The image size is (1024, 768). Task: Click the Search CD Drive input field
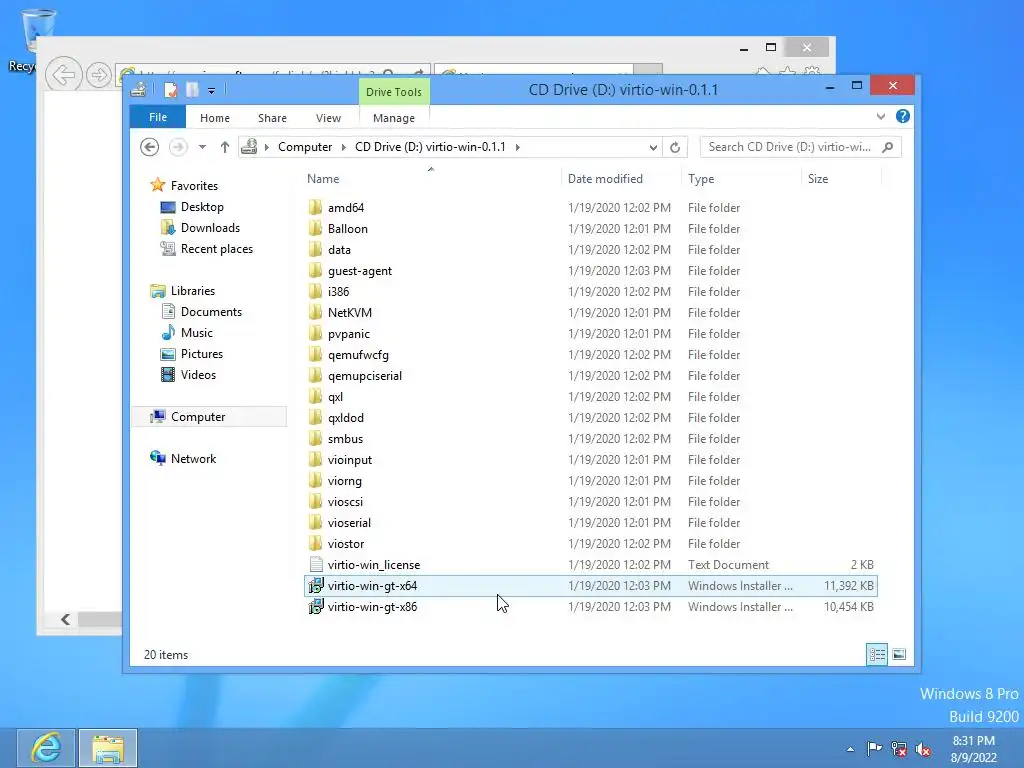coord(790,147)
